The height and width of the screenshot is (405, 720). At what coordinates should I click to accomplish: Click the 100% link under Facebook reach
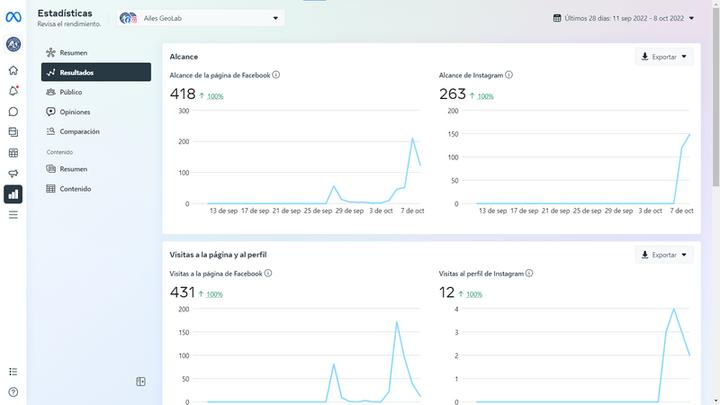point(215,96)
